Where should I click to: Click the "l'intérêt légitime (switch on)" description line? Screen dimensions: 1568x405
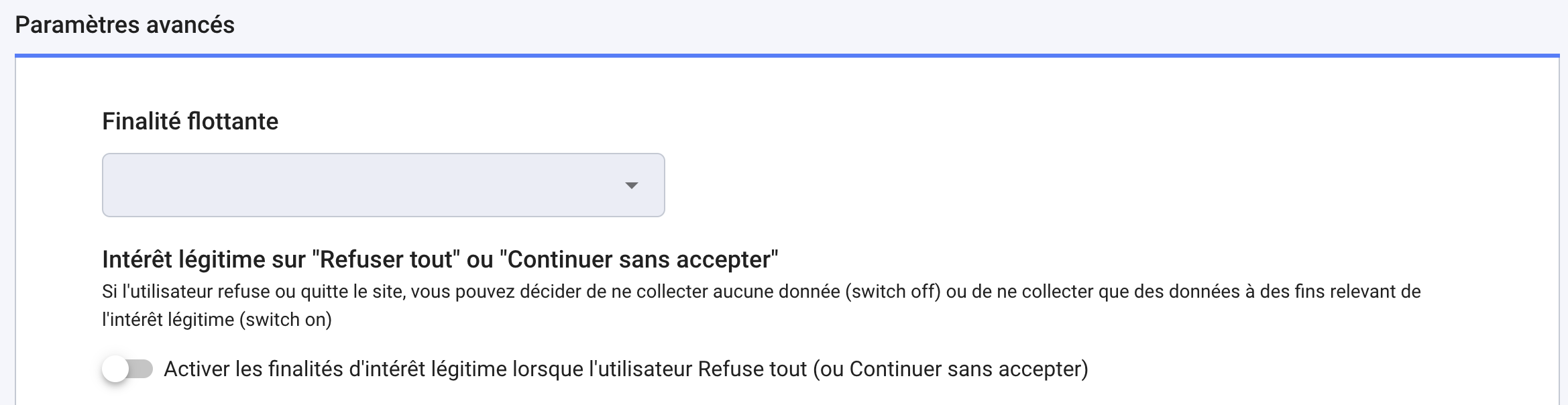coord(217,320)
